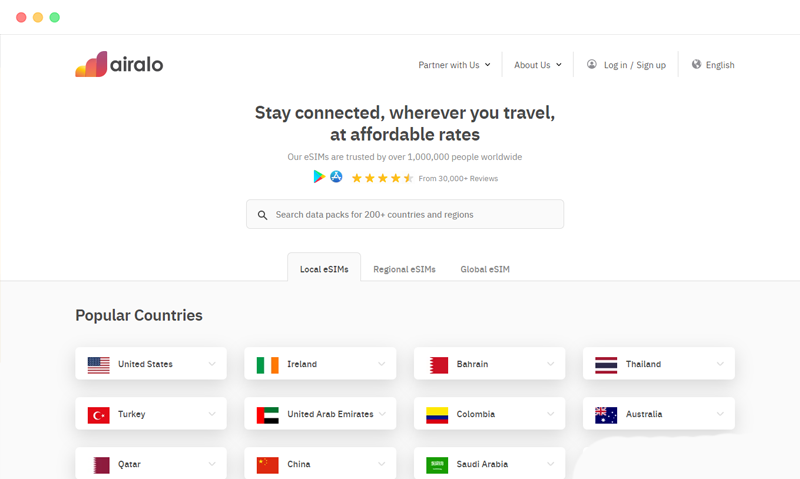Click the United States flag icon
This screenshot has width=800, height=479.
pyautogui.click(x=98, y=364)
